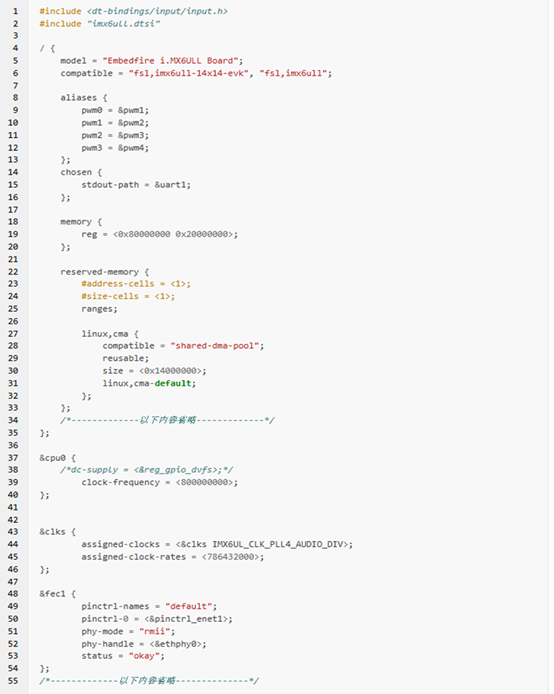
Task: Click line number 22 in the gutter
Action: click(13, 272)
